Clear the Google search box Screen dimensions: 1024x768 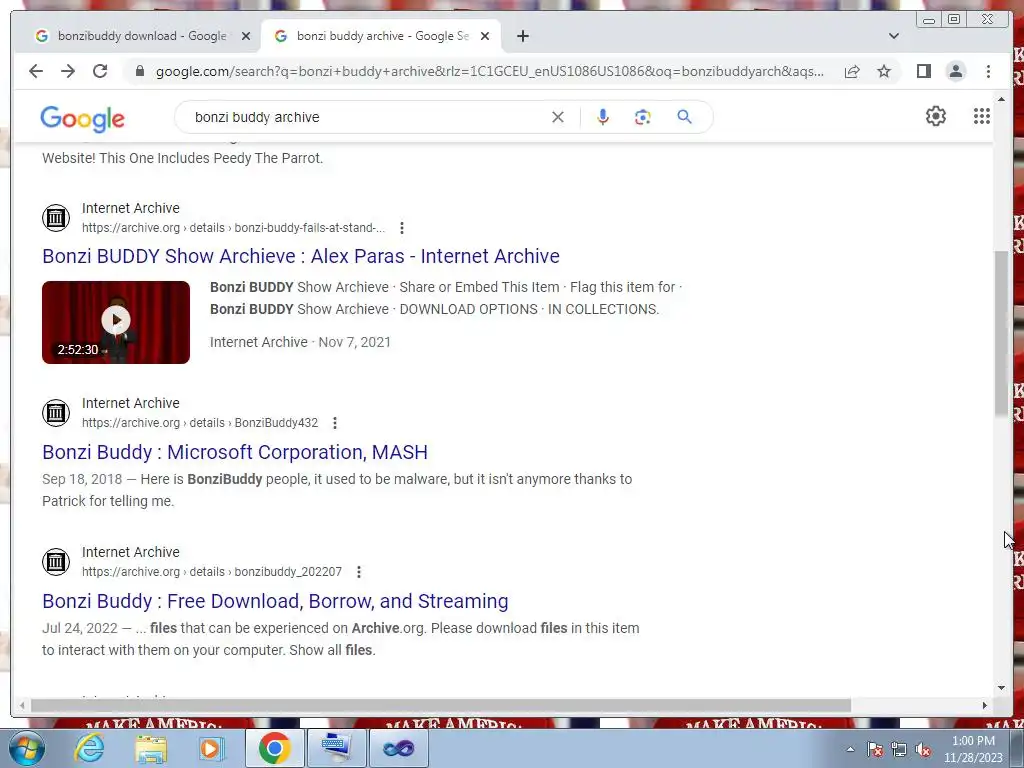click(558, 117)
